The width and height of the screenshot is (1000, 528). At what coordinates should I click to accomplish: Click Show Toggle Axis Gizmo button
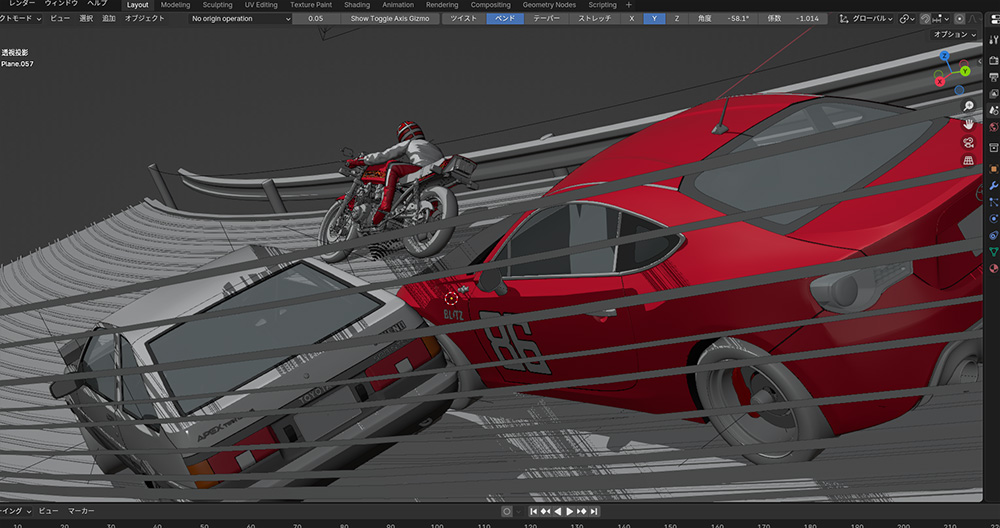pyautogui.click(x=390, y=18)
